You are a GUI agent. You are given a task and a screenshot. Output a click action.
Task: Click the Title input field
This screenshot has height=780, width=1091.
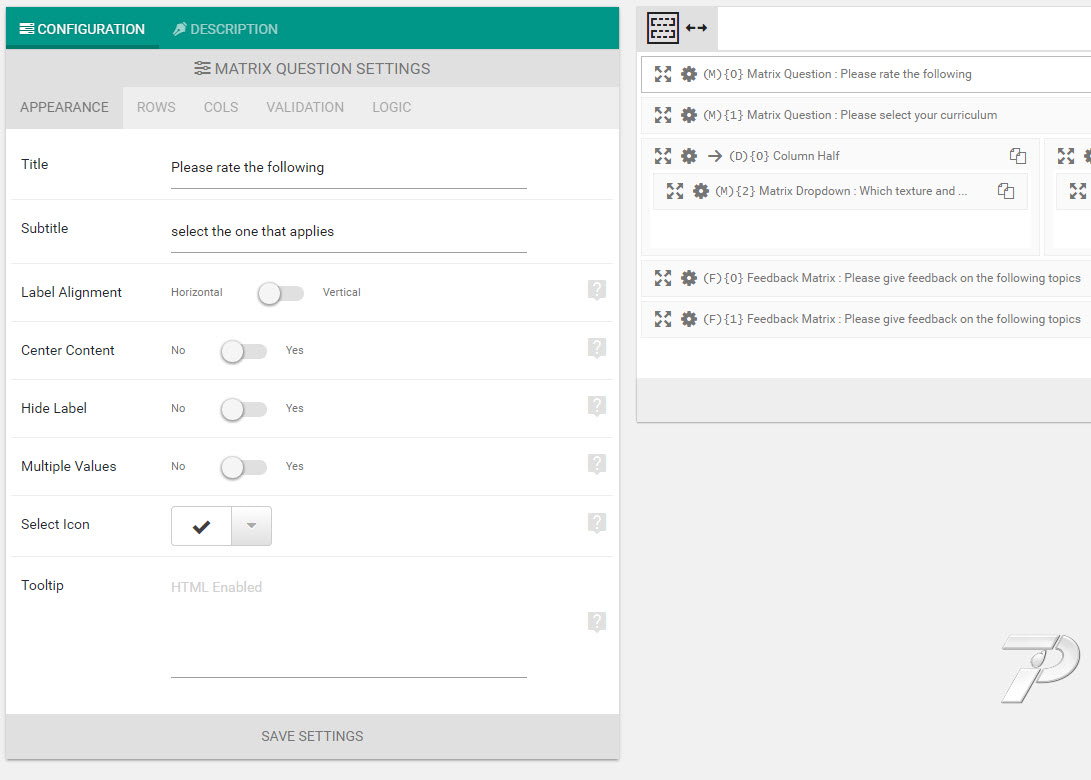349,168
